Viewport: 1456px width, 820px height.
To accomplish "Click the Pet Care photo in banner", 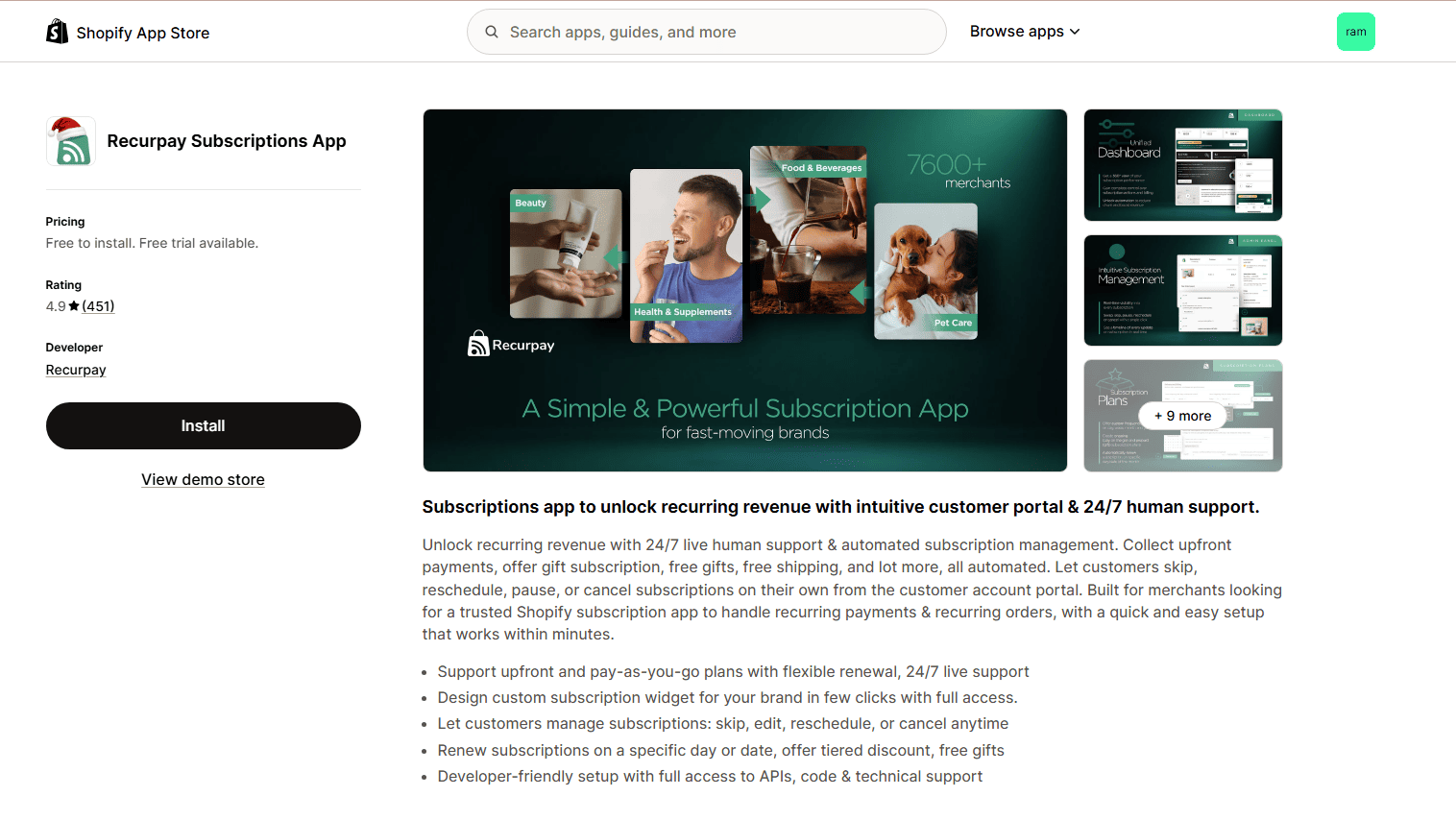I will (926, 271).
